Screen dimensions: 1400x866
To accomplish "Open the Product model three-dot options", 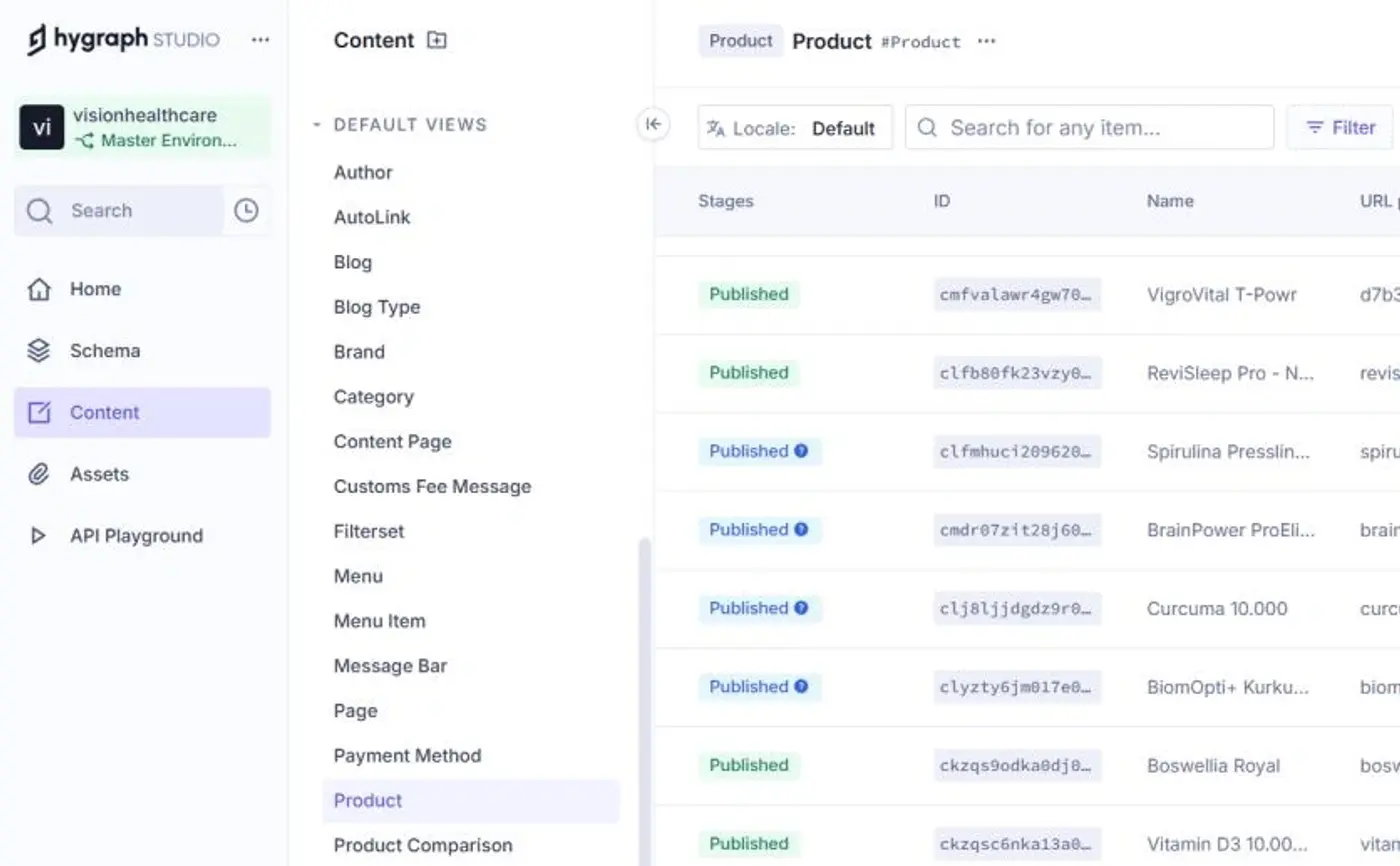I will (987, 42).
